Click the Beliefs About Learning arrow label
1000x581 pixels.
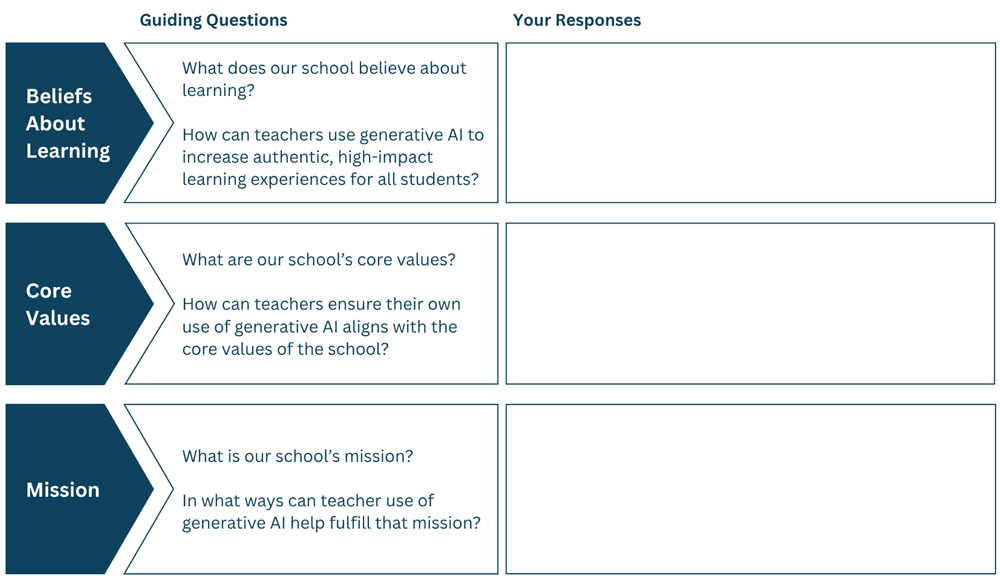68,124
